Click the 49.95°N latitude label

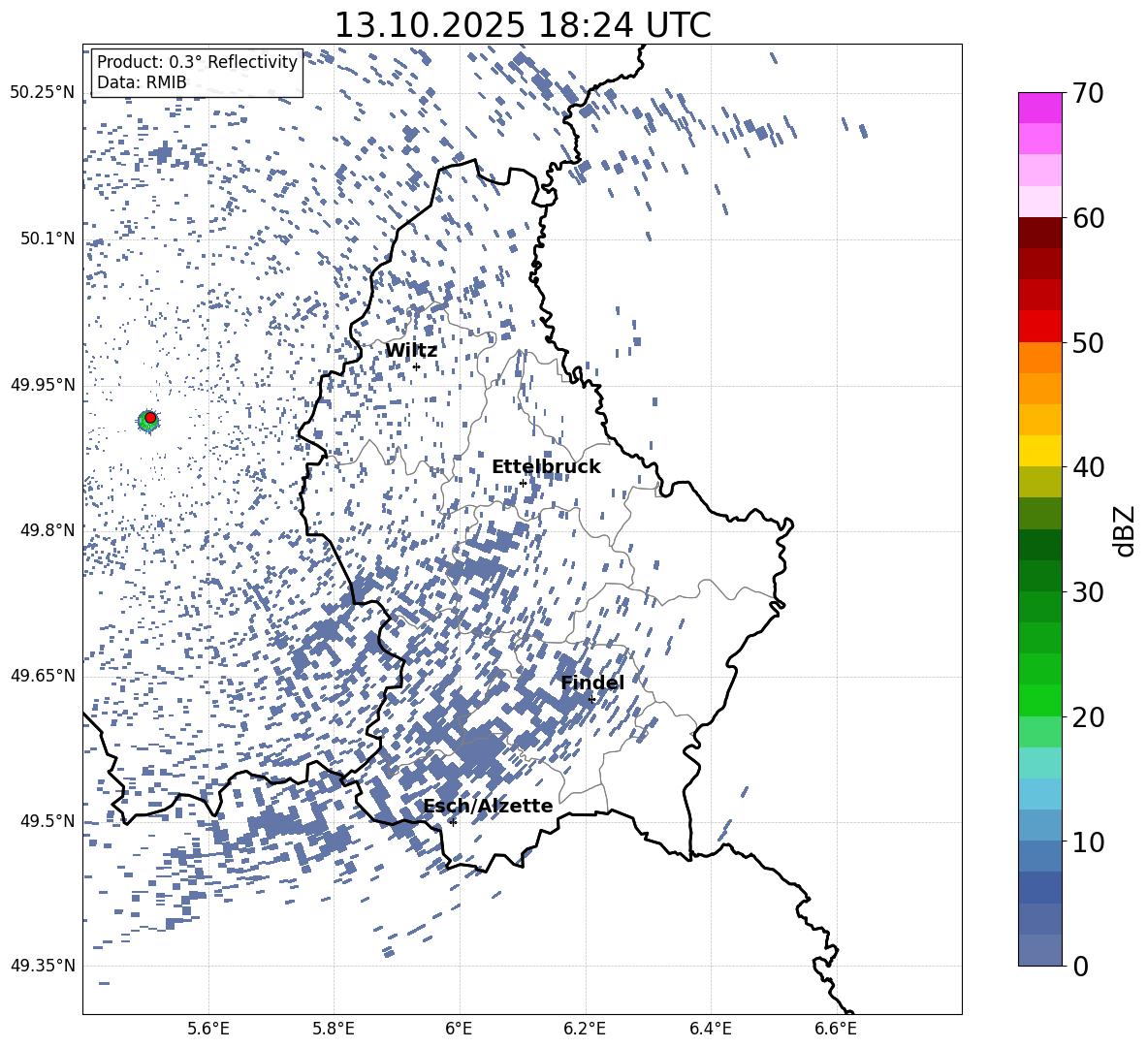coord(43,385)
